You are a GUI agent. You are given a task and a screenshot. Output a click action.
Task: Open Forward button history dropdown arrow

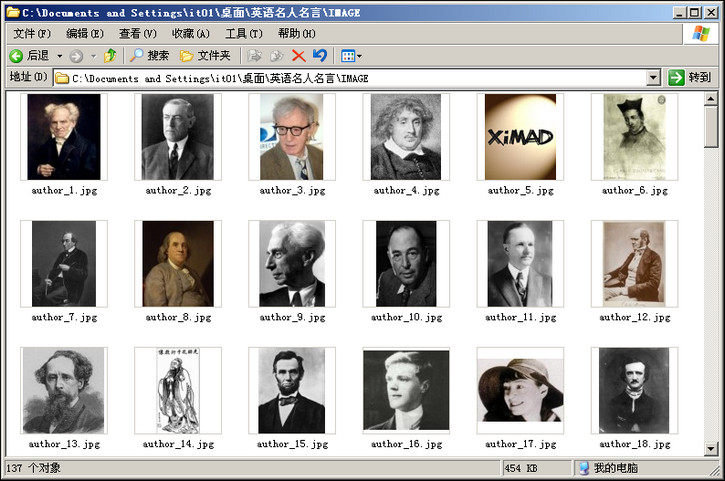[93, 56]
